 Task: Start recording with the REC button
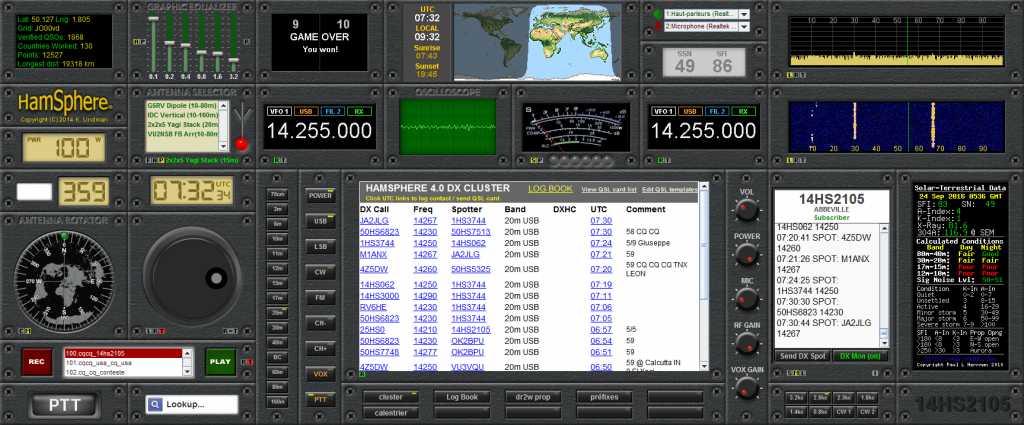pos(36,362)
